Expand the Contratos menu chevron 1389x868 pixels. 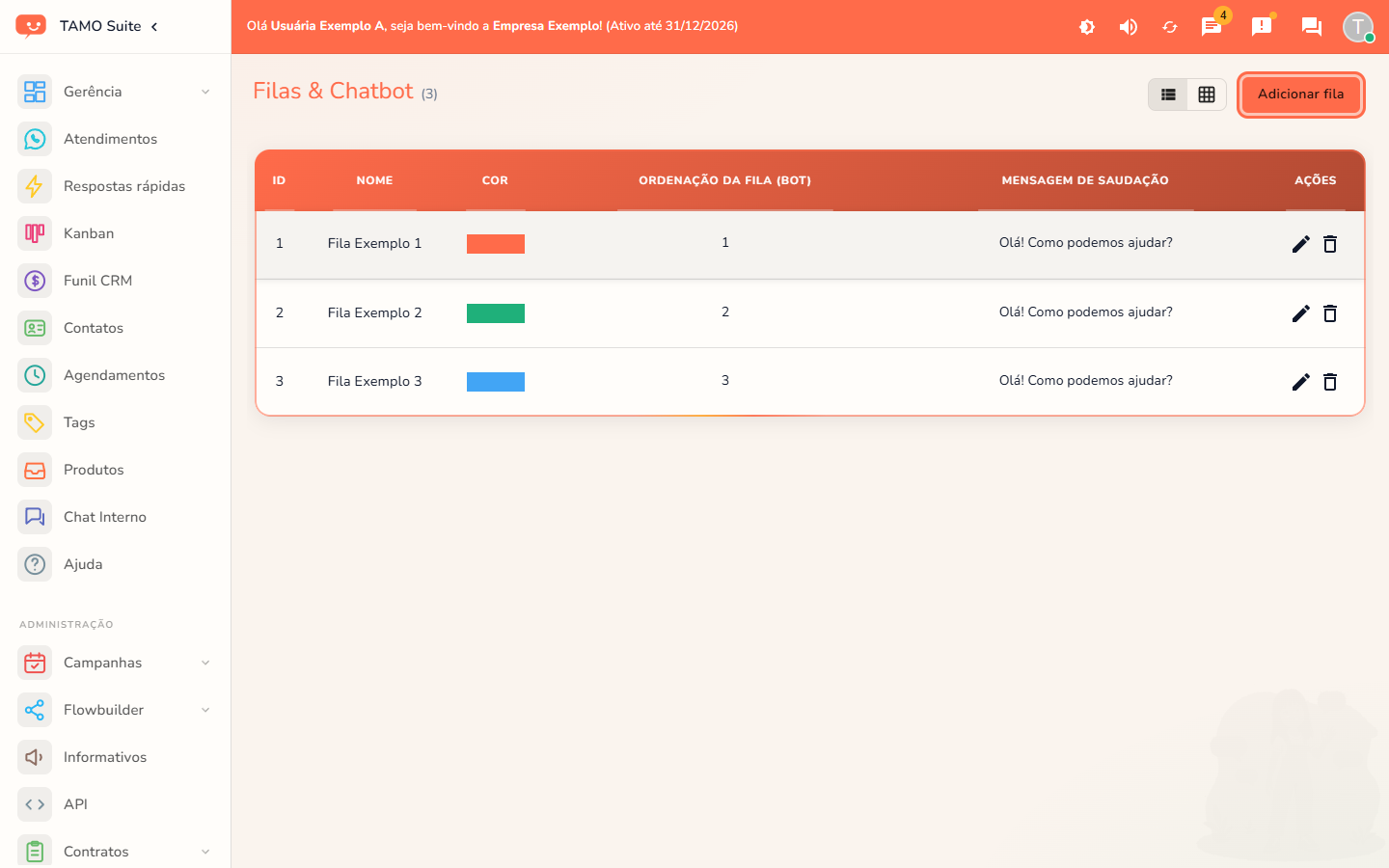tap(205, 852)
